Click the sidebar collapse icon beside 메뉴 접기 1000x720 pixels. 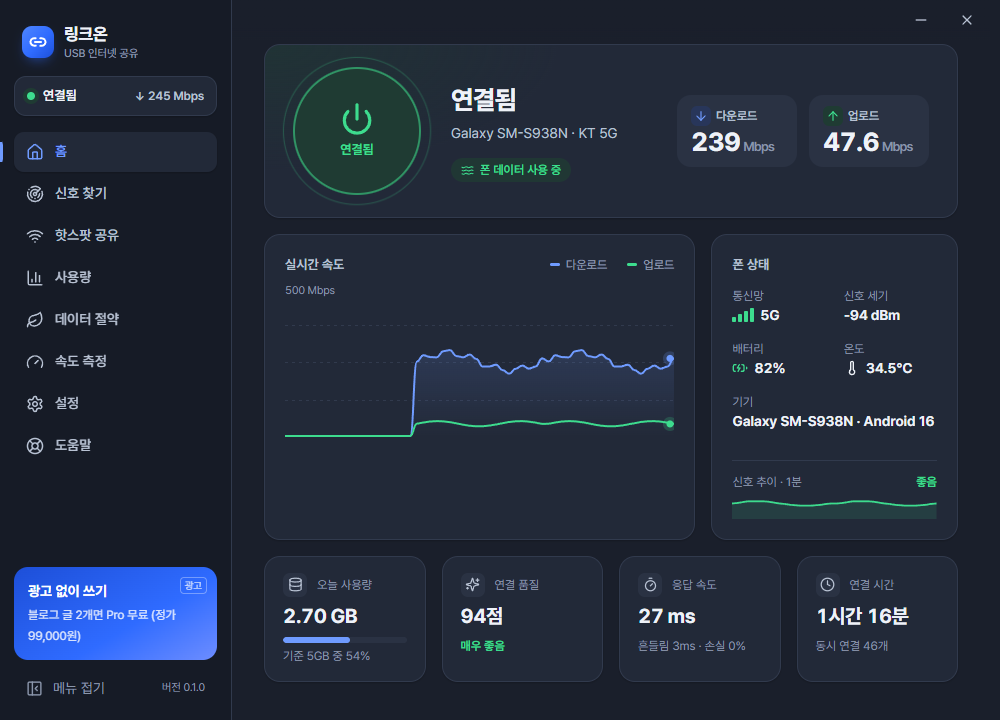34,688
